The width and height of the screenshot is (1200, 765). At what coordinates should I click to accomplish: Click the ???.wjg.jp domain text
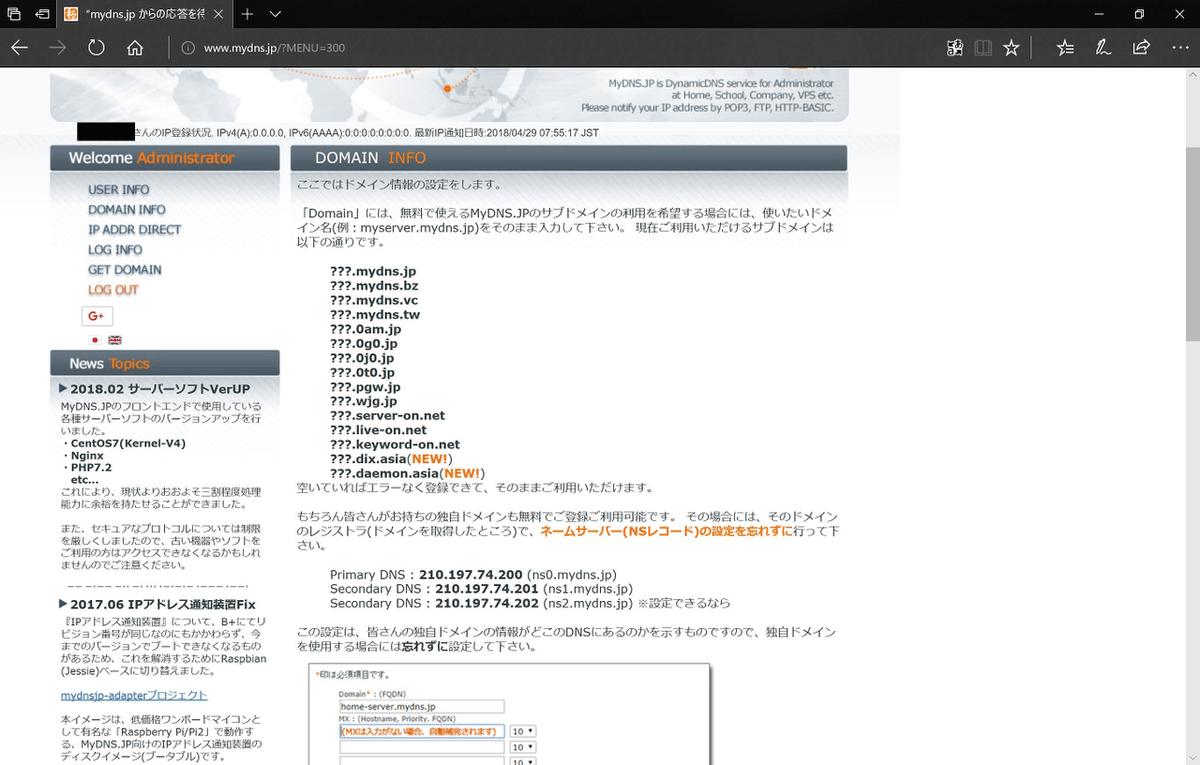pyautogui.click(x=363, y=401)
